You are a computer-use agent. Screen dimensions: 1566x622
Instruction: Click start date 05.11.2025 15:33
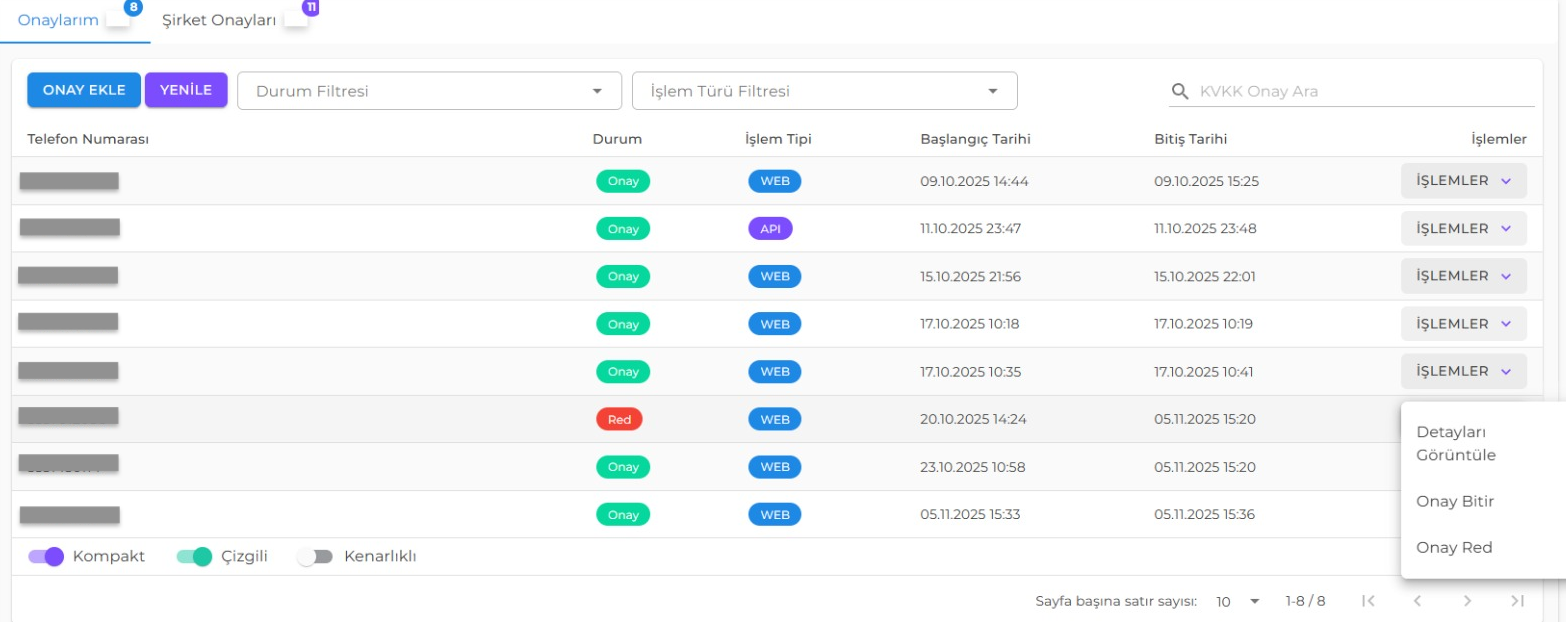pos(971,515)
